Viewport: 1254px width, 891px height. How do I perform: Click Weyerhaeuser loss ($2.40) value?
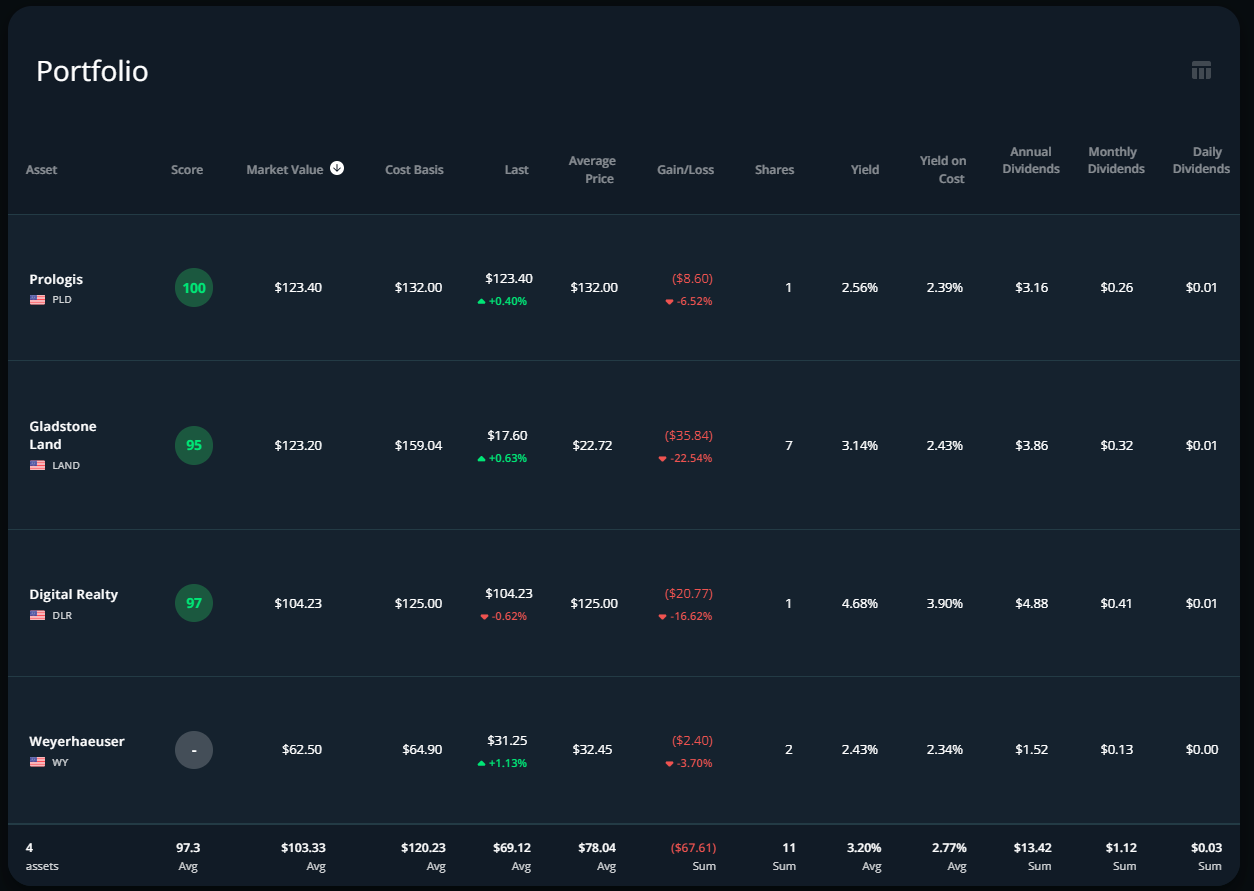(692, 740)
